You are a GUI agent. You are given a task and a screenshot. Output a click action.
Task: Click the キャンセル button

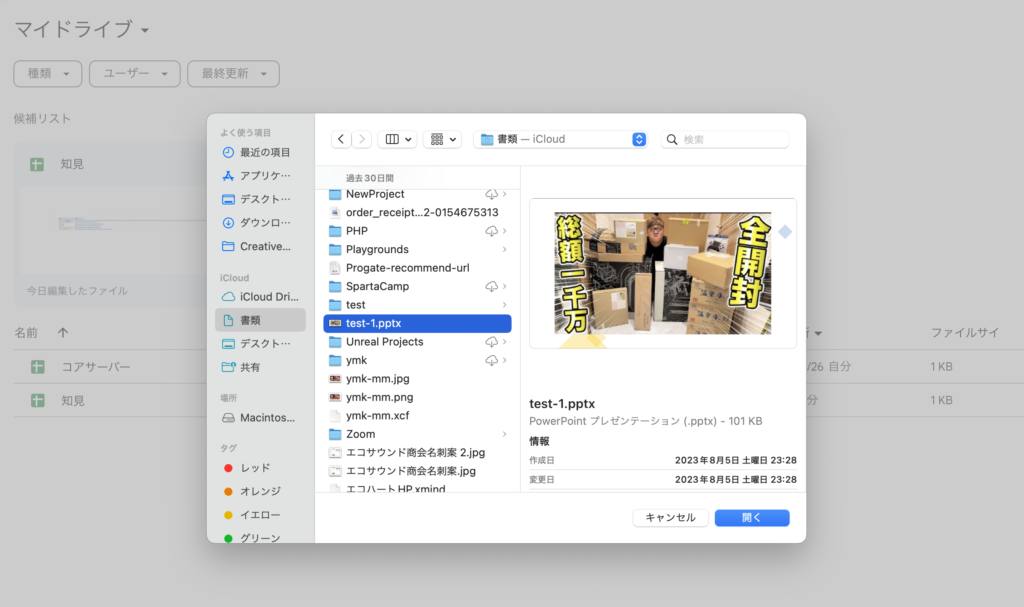[x=670, y=518]
